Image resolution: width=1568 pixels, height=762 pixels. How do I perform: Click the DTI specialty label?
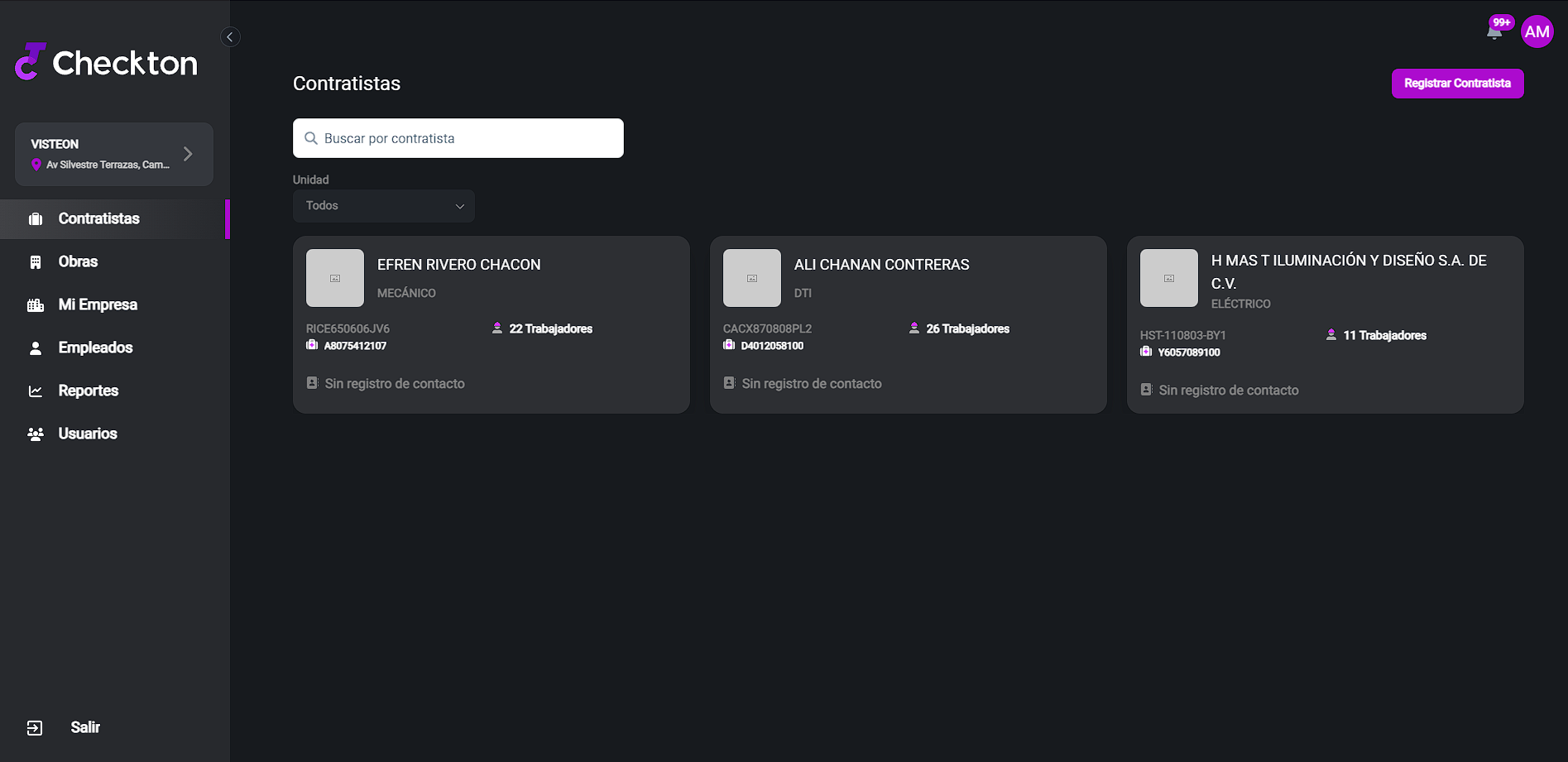[x=803, y=293]
